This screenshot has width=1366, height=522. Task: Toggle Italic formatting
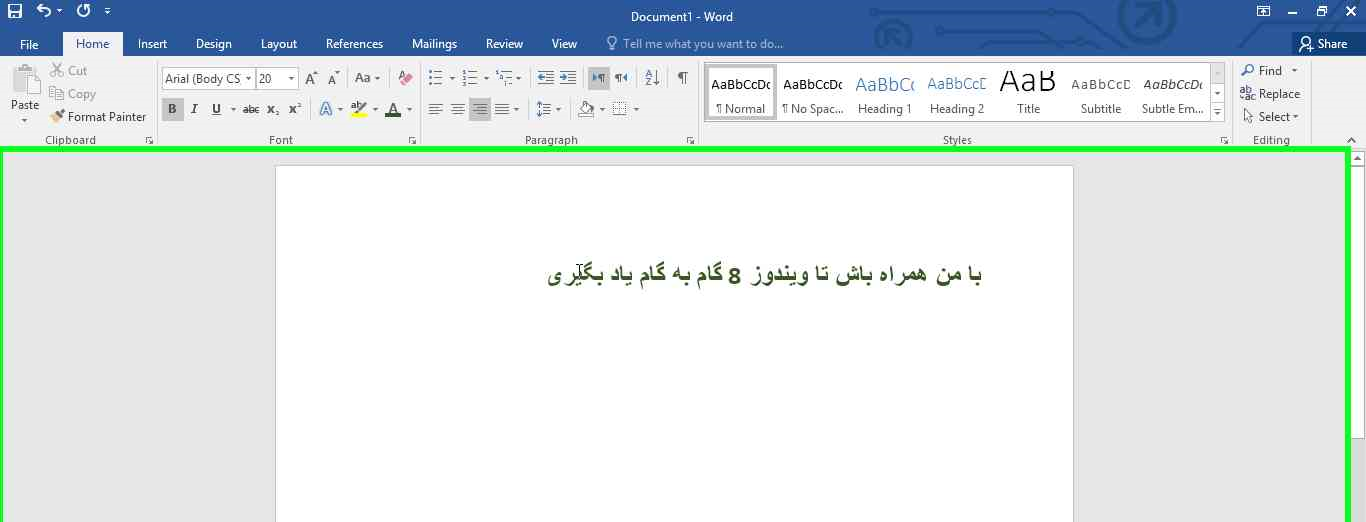pos(194,109)
